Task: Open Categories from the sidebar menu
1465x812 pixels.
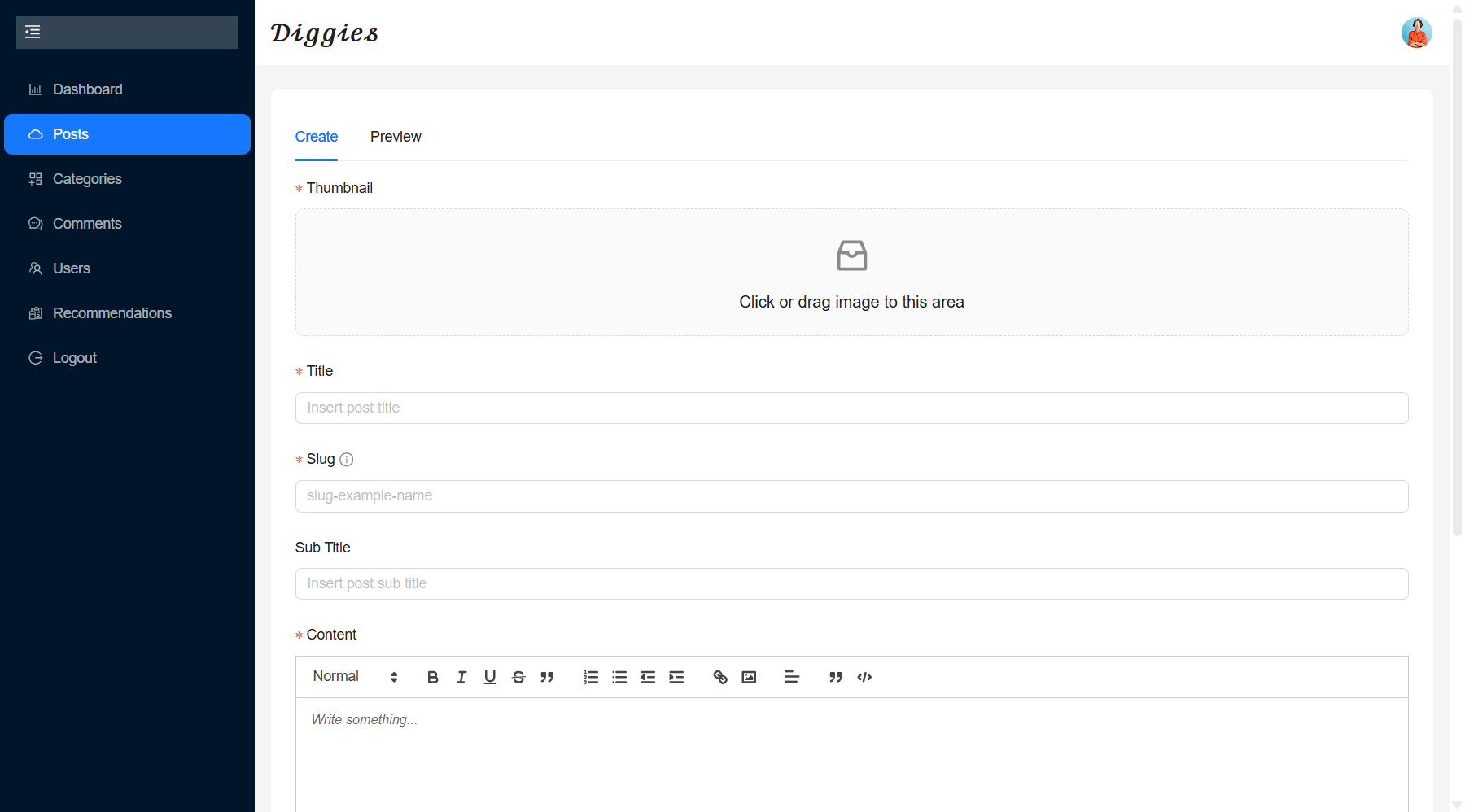Action: [87, 179]
